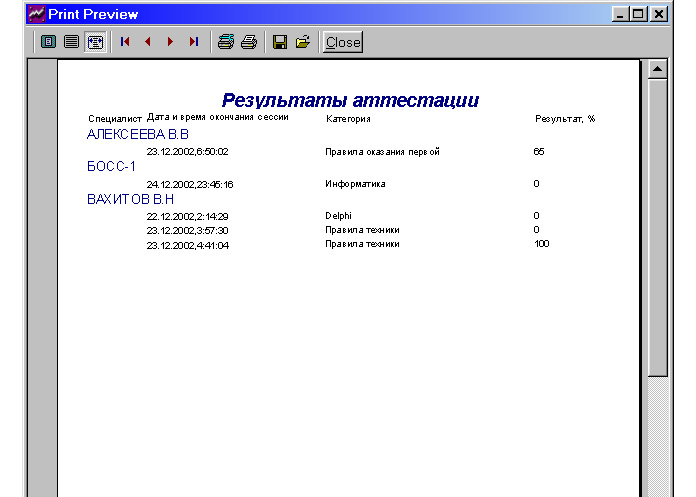Click the report title Результаты аттестации
The image size is (696, 497).
click(350, 101)
